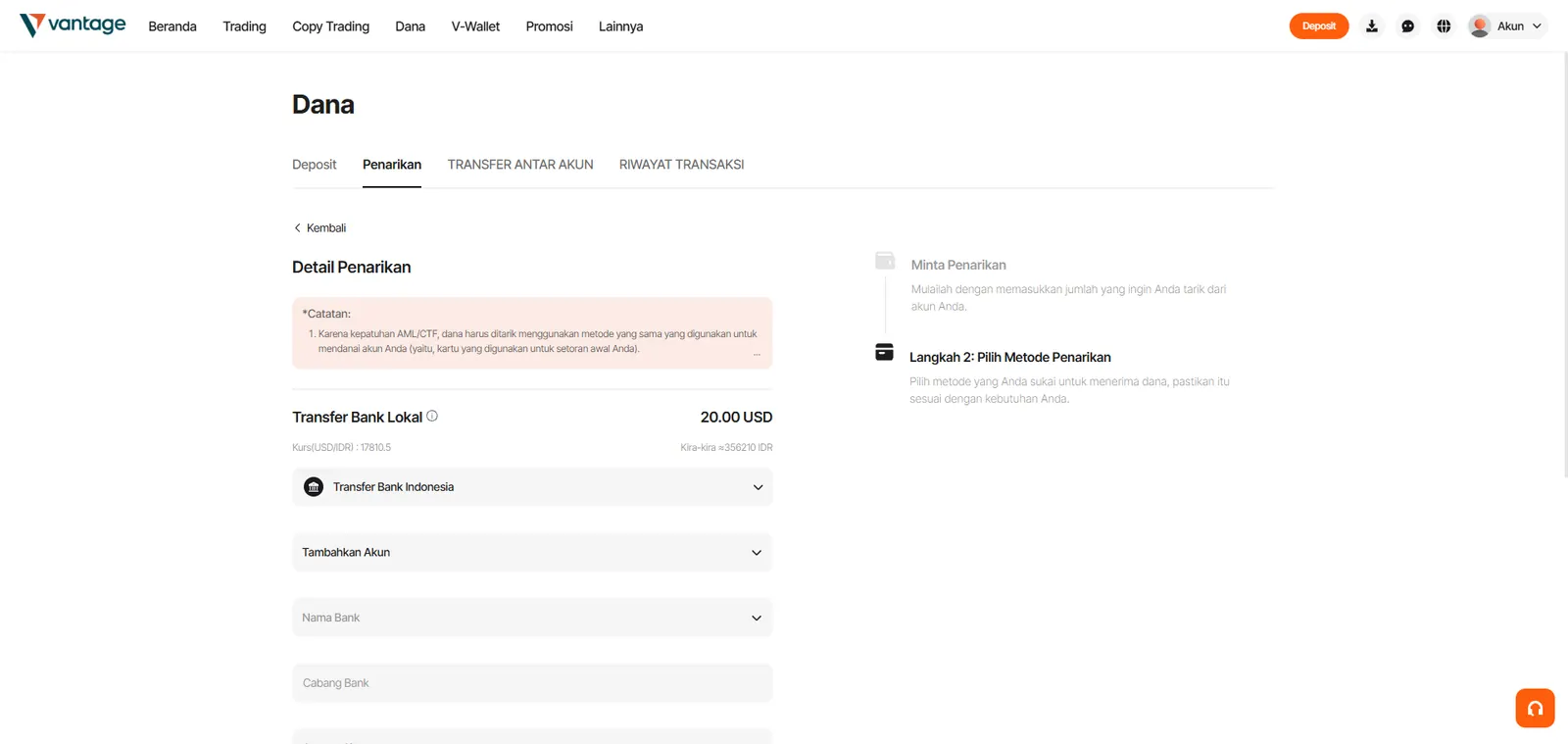Click the 20.00 USD amount
The image size is (1568, 744).
[x=736, y=417]
